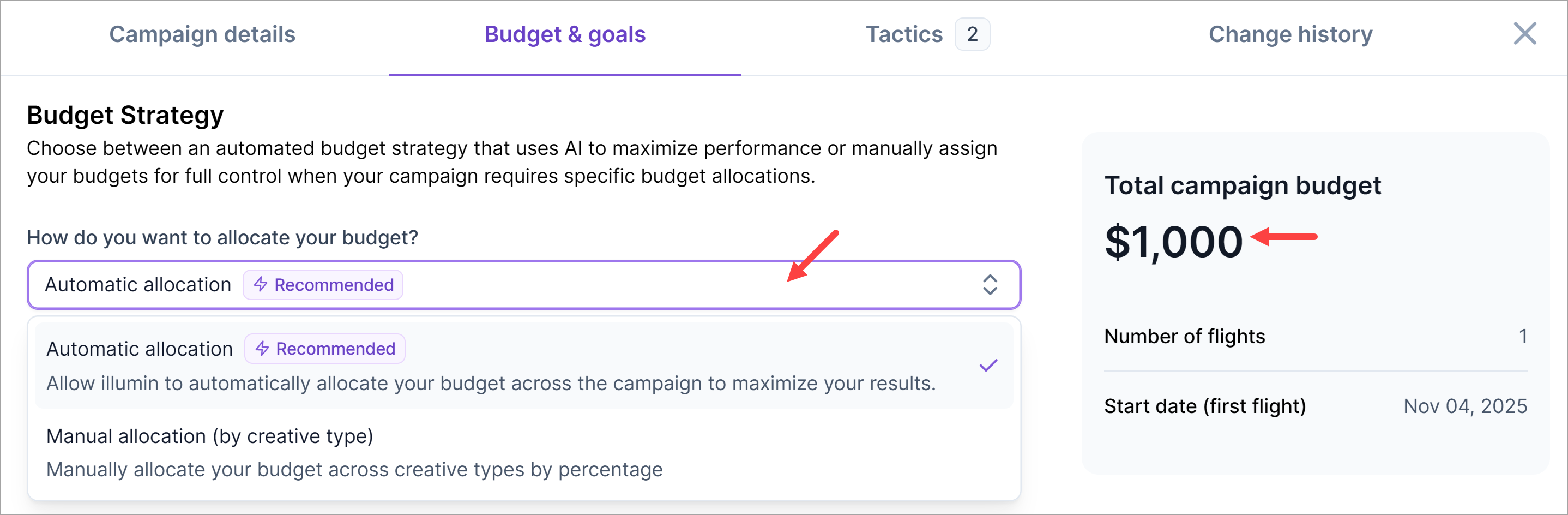Switch to Budget & goals tab
The width and height of the screenshot is (1568, 515).
(564, 35)
